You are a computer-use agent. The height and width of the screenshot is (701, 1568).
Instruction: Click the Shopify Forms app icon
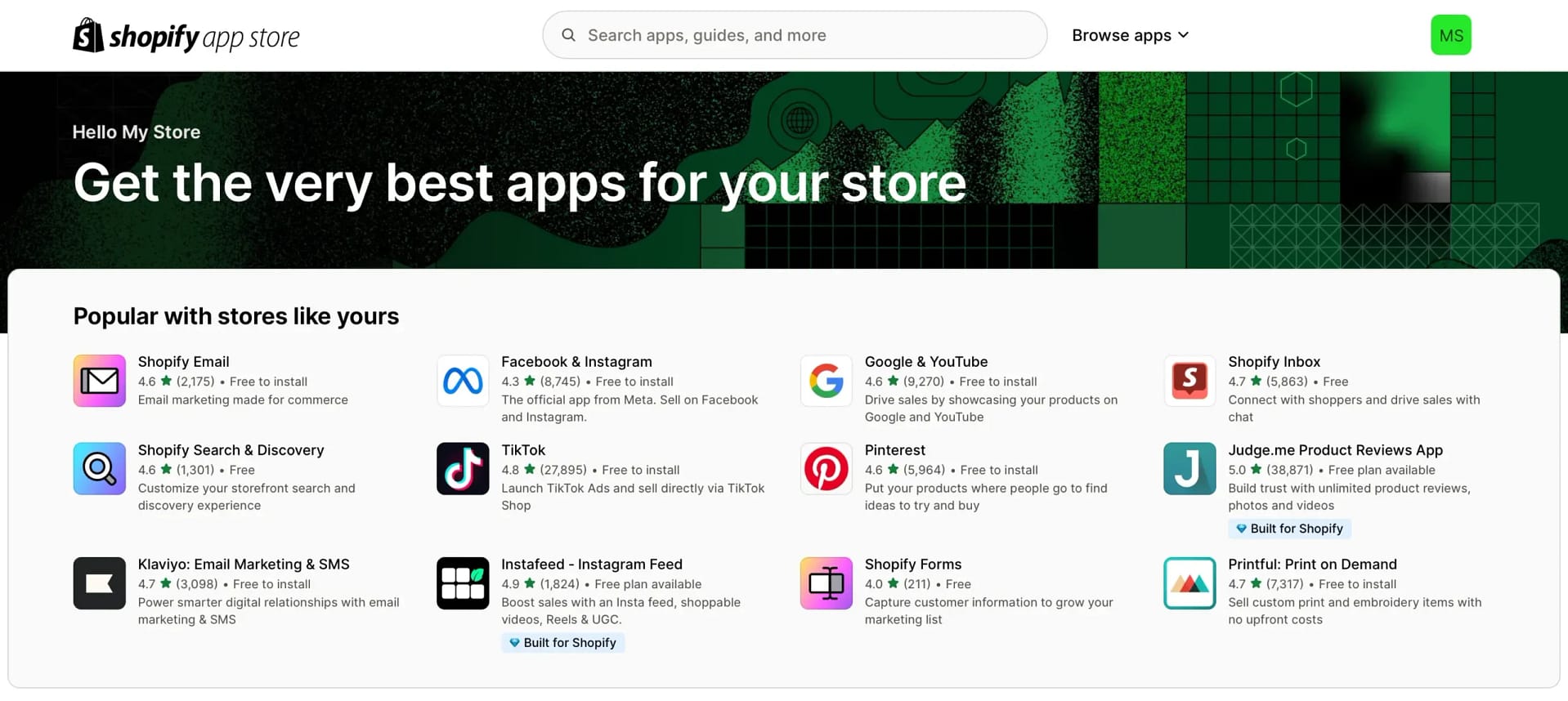pyautogui.click(x=826, y=583)
